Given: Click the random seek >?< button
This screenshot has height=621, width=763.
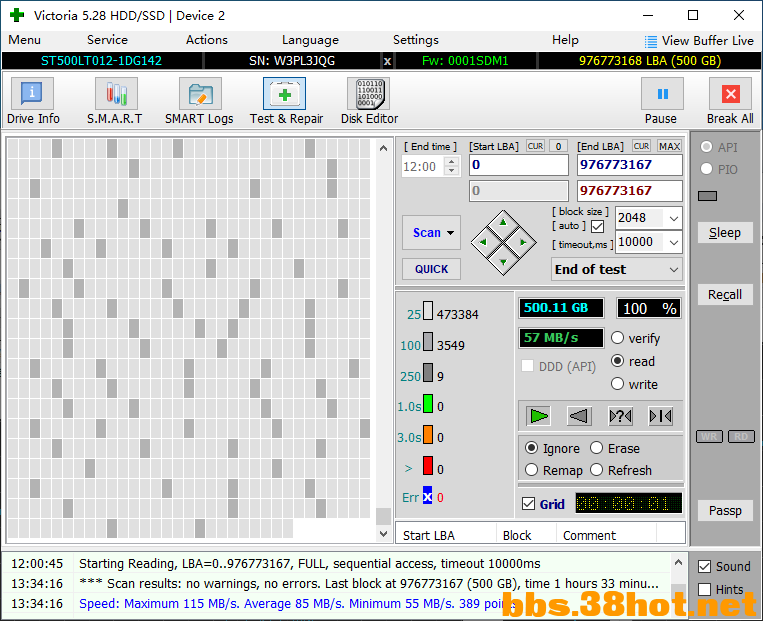Looking at the screenshot, I should pos(620,416).
